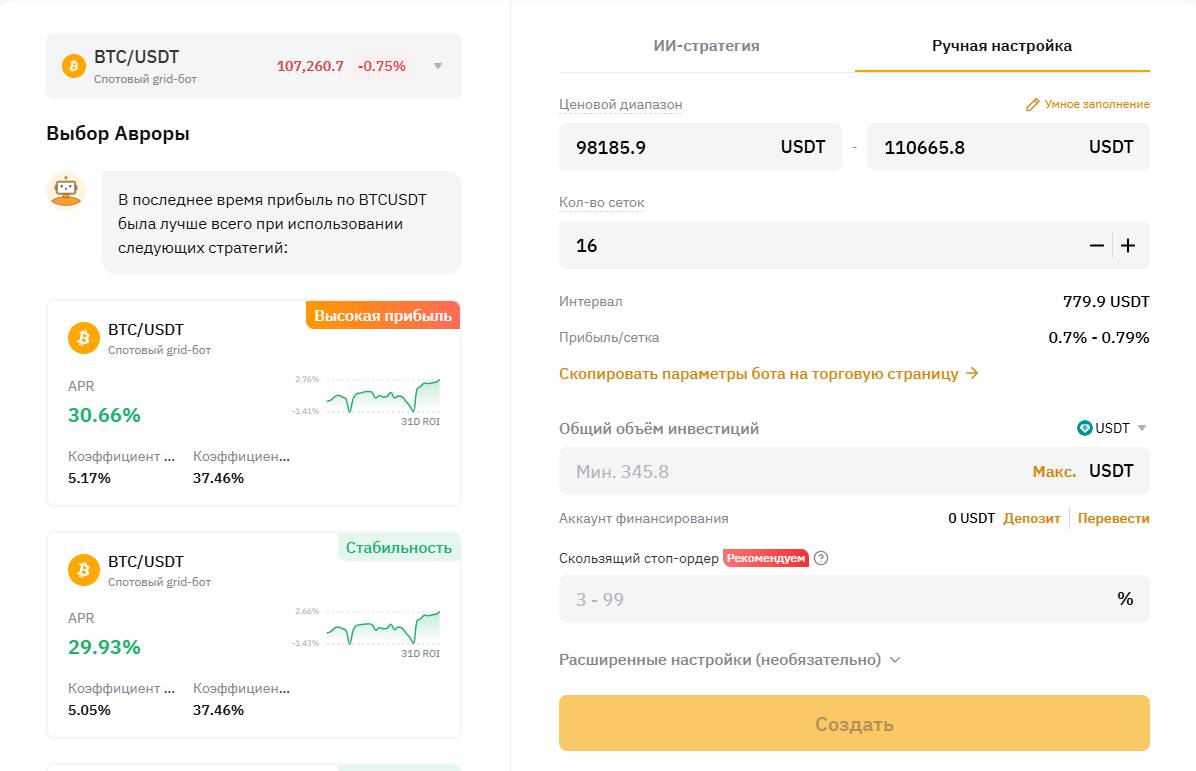
Task: Open the BTC/USDT pair dropdown arrow
Action: tap(438, 66)
